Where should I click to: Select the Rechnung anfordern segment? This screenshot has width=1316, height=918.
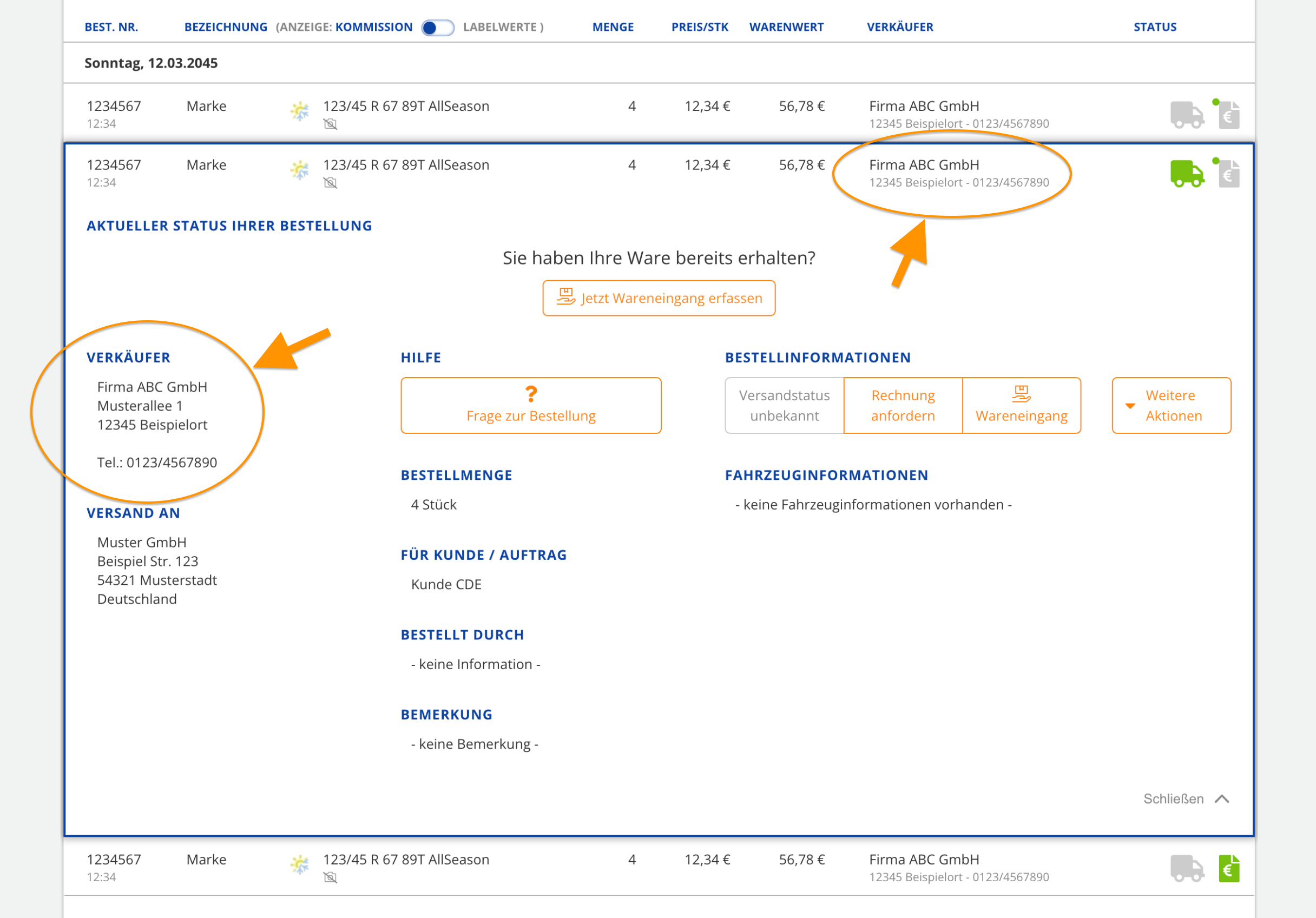pos(902,405)
